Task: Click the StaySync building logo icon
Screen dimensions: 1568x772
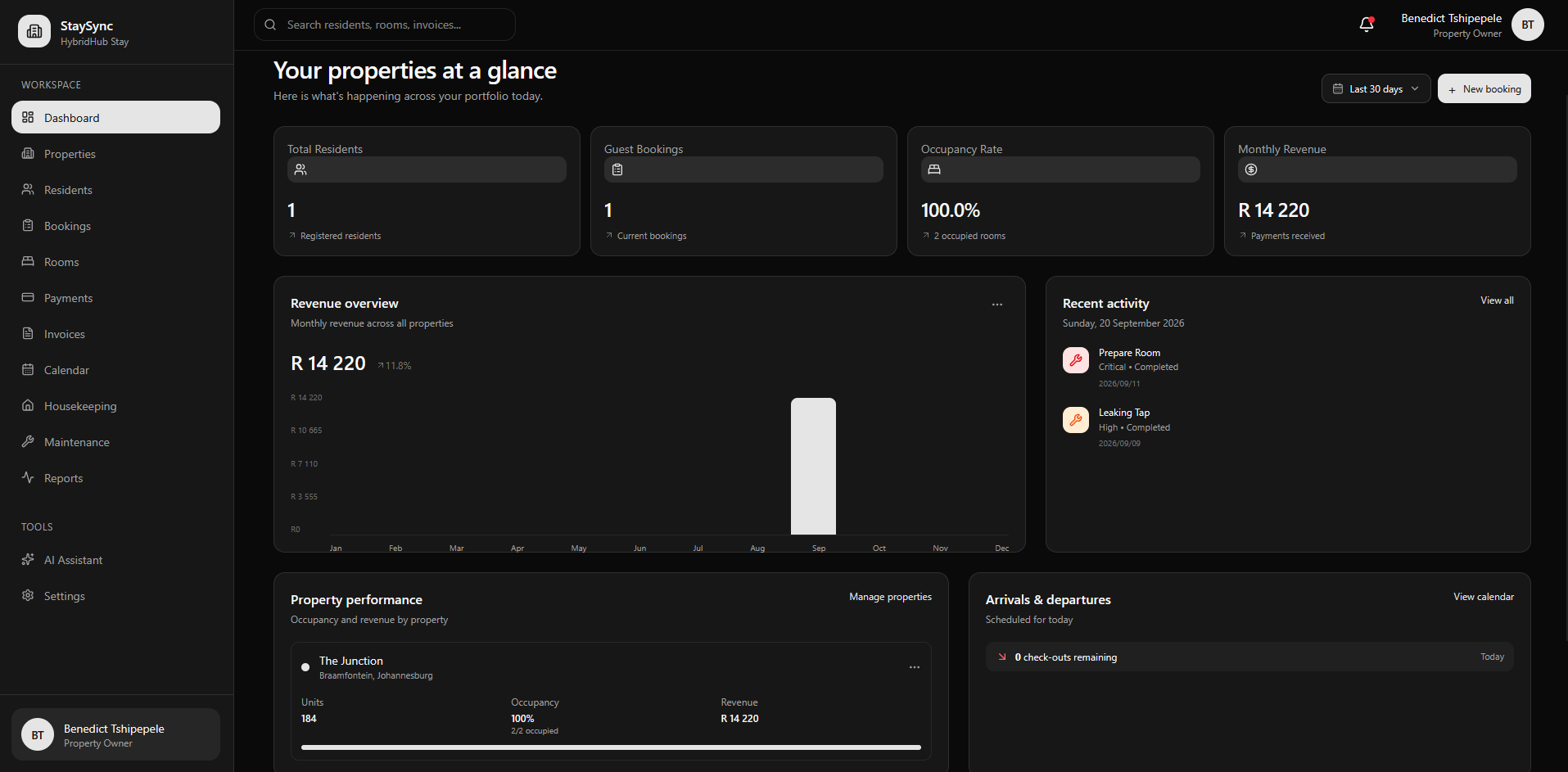Action: pyautogui.click(x=34, y=31)
